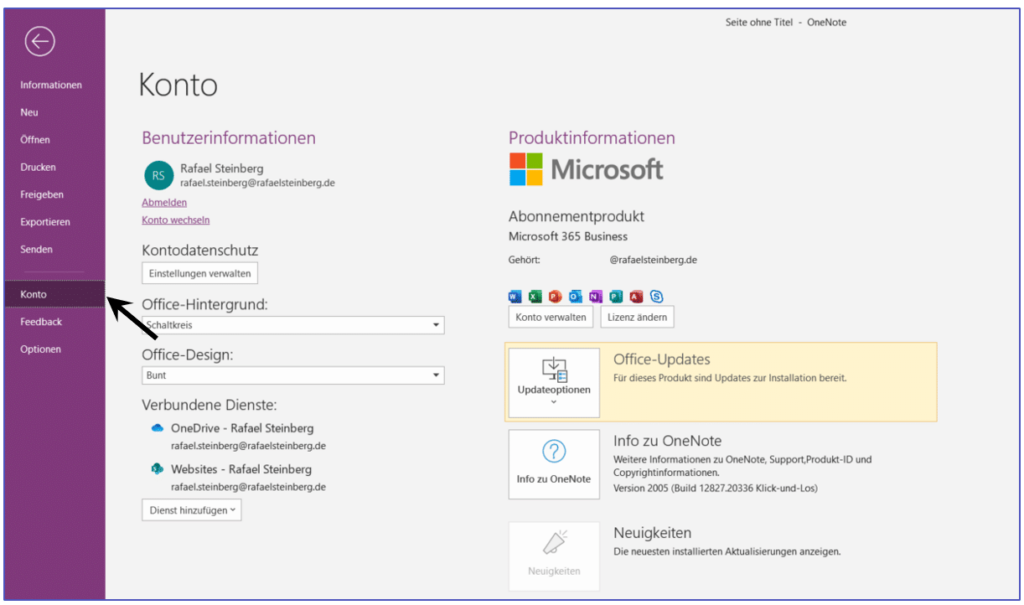
Task: Click the Konto wechseln link
Action: tap(176, 220)
